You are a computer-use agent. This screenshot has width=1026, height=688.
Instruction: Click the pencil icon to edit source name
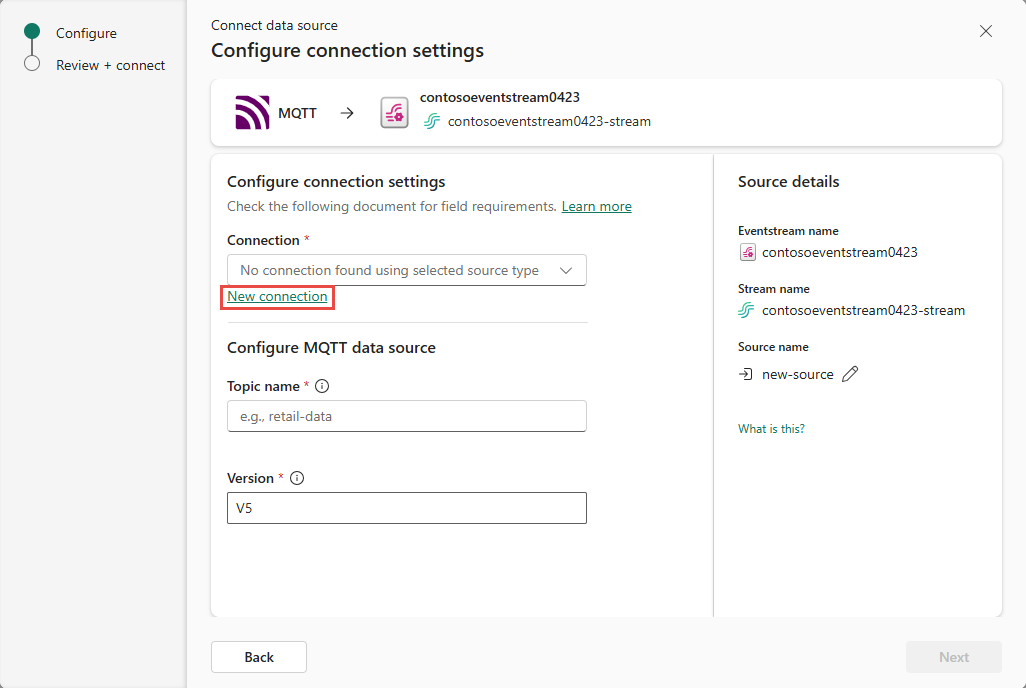850,374
